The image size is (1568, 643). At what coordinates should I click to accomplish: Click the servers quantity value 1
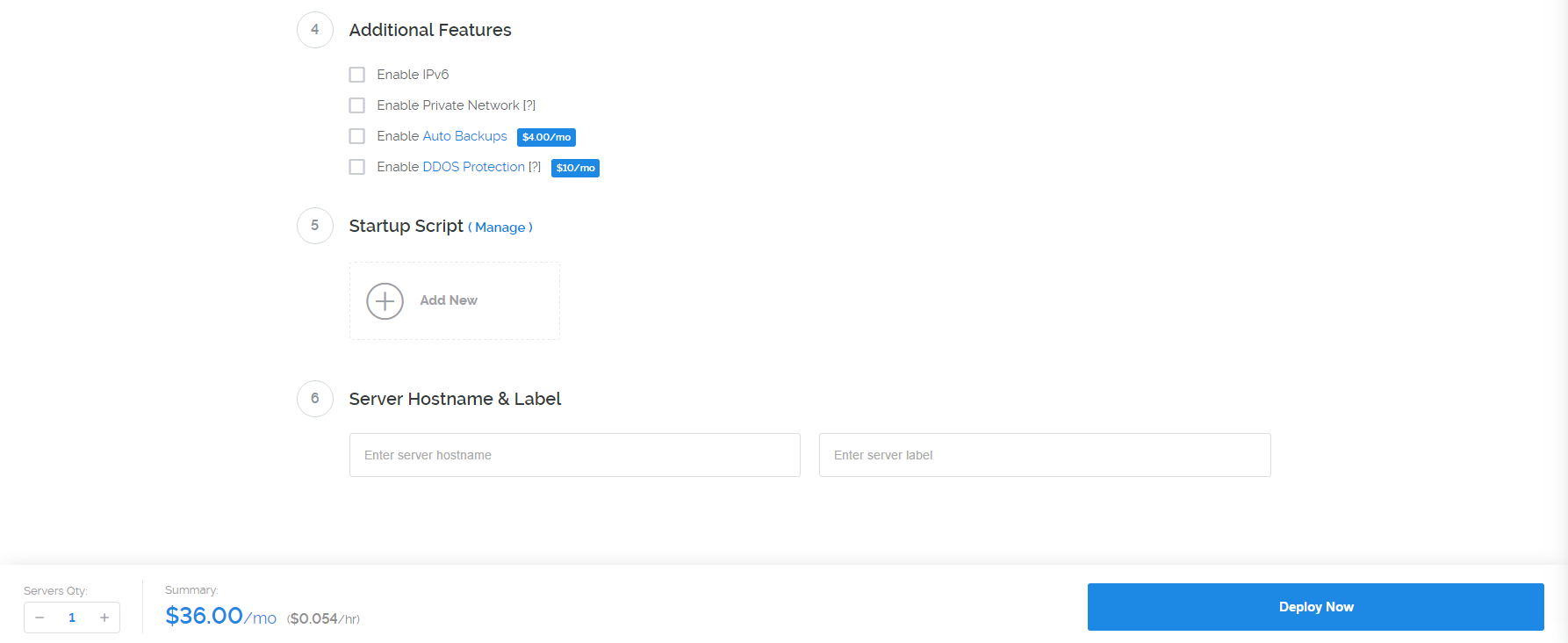pos(72,618)
